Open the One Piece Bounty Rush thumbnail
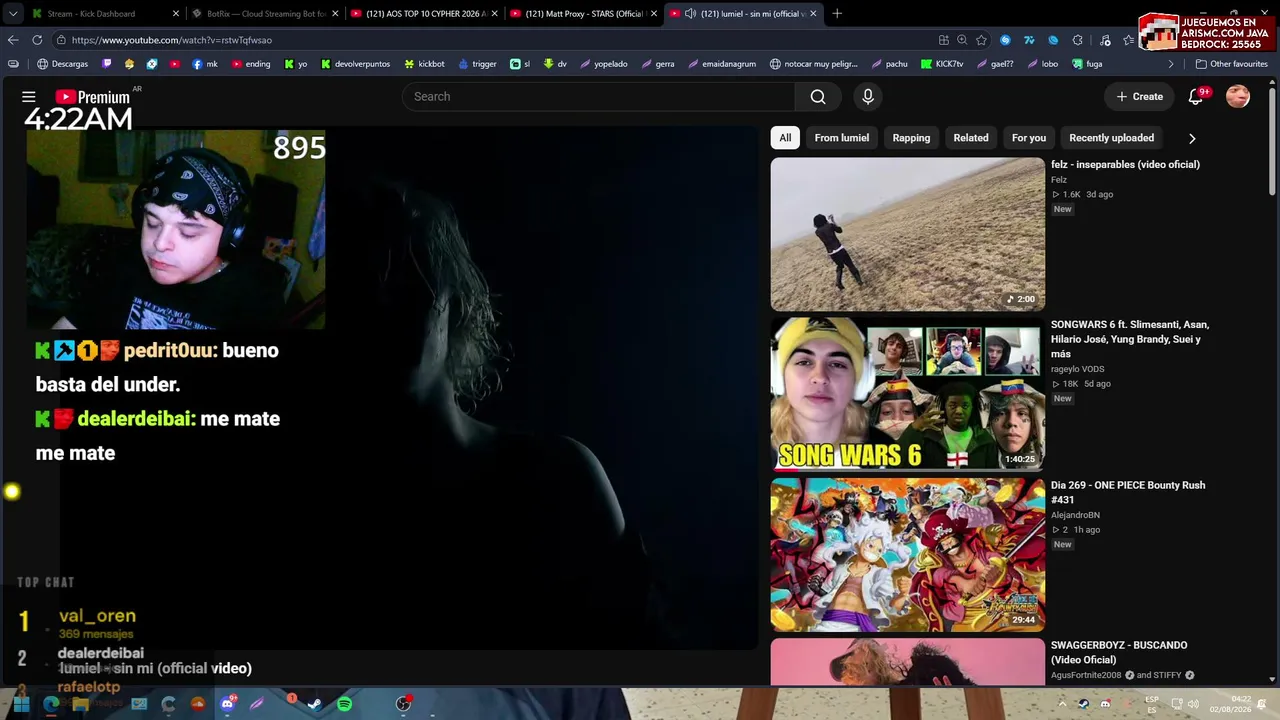1280x720 pixels. click(907, 555)
